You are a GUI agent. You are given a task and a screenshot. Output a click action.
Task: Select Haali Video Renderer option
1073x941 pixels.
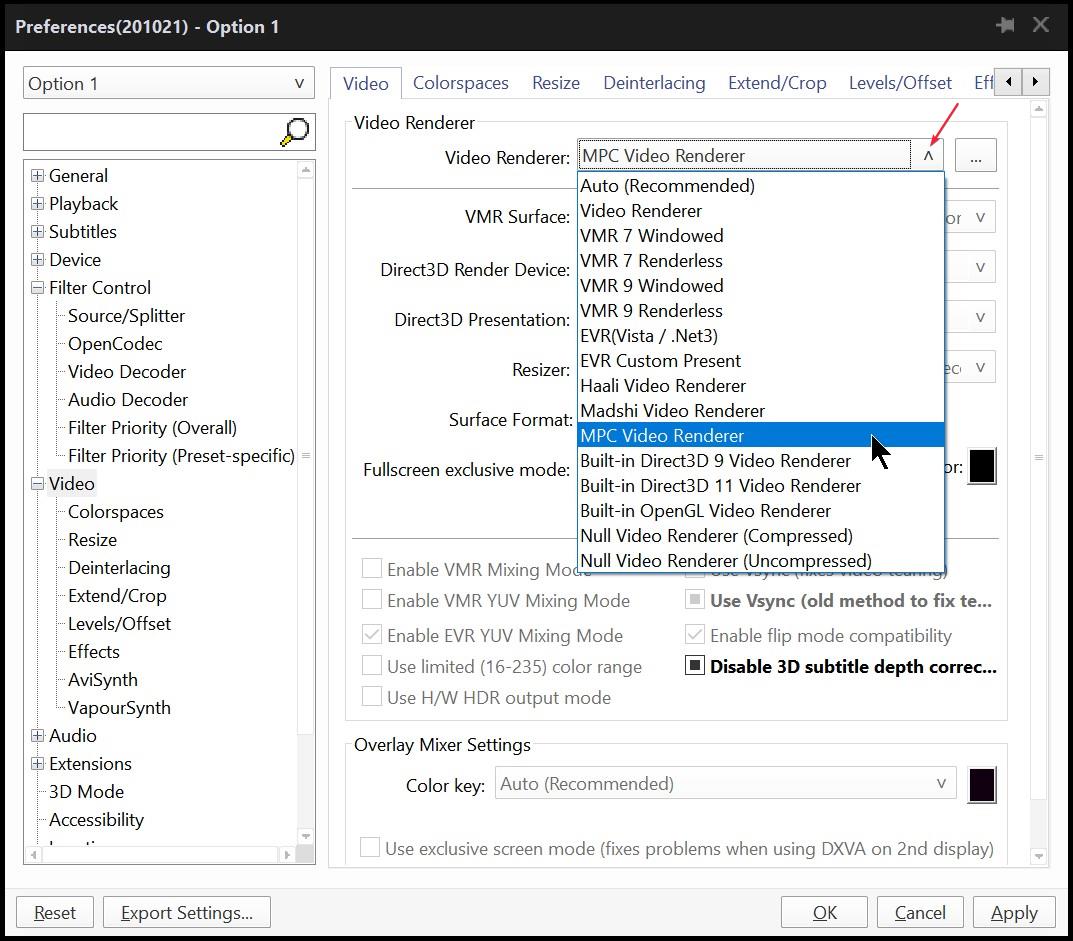[761, 385]
